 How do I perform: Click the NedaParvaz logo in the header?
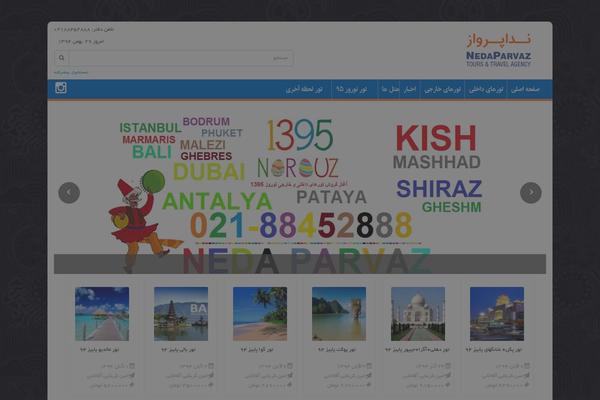pyautogui.click(x=498, y=51)
